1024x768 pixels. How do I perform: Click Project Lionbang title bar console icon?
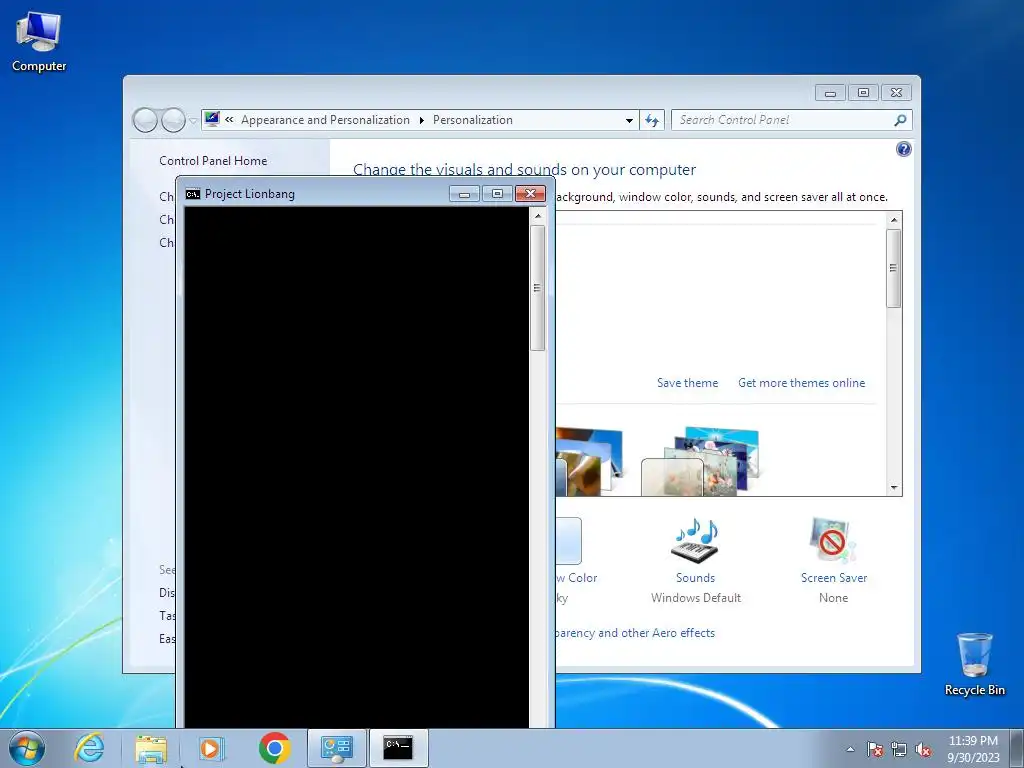tap(193, 194)
